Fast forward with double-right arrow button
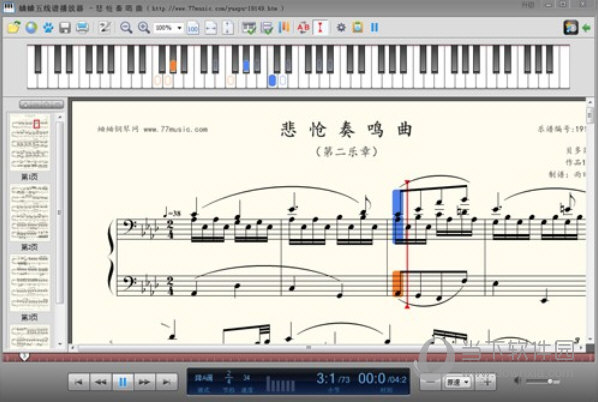The image size is (598, 402). [144, 382]
